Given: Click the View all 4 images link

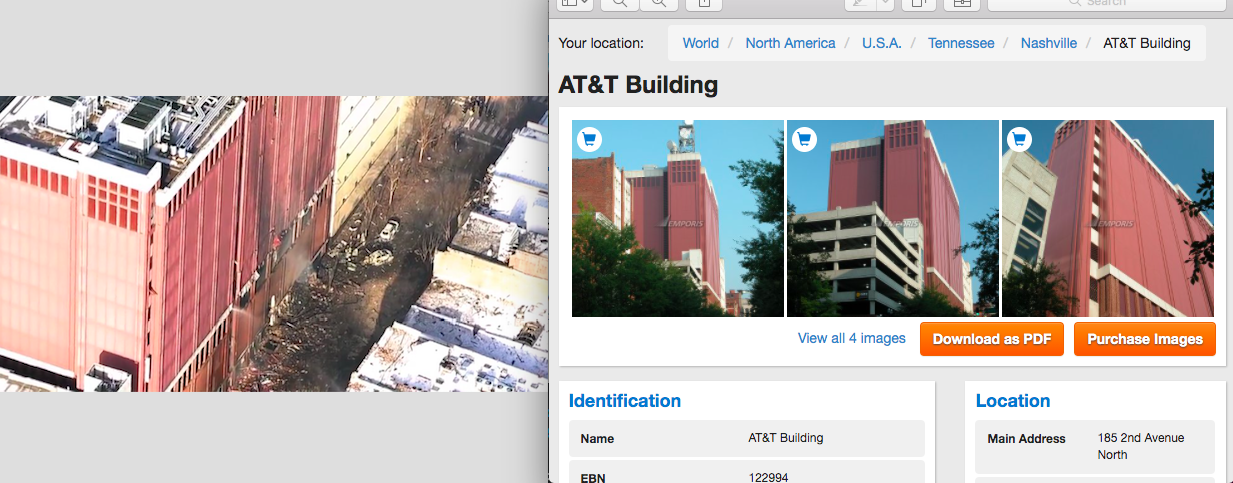Looking at the screenshot, I should tap(851, 339).
